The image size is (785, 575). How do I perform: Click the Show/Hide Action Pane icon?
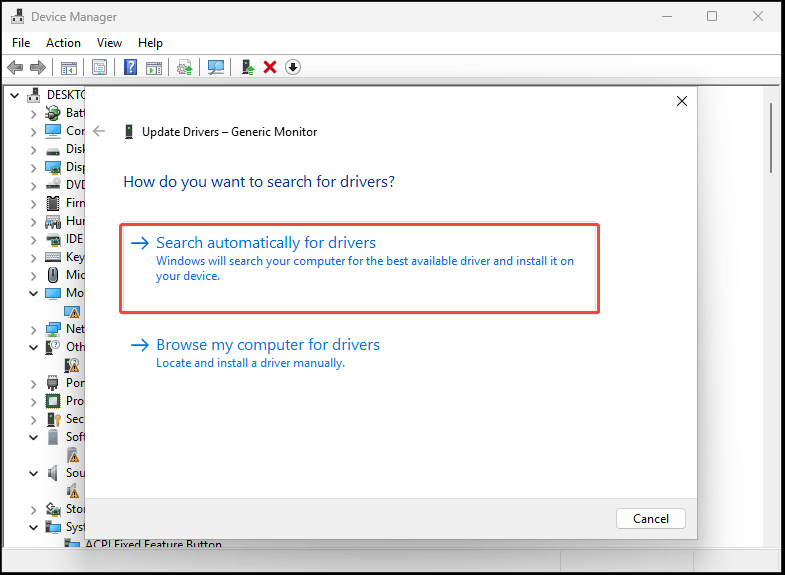coord(154,68)
